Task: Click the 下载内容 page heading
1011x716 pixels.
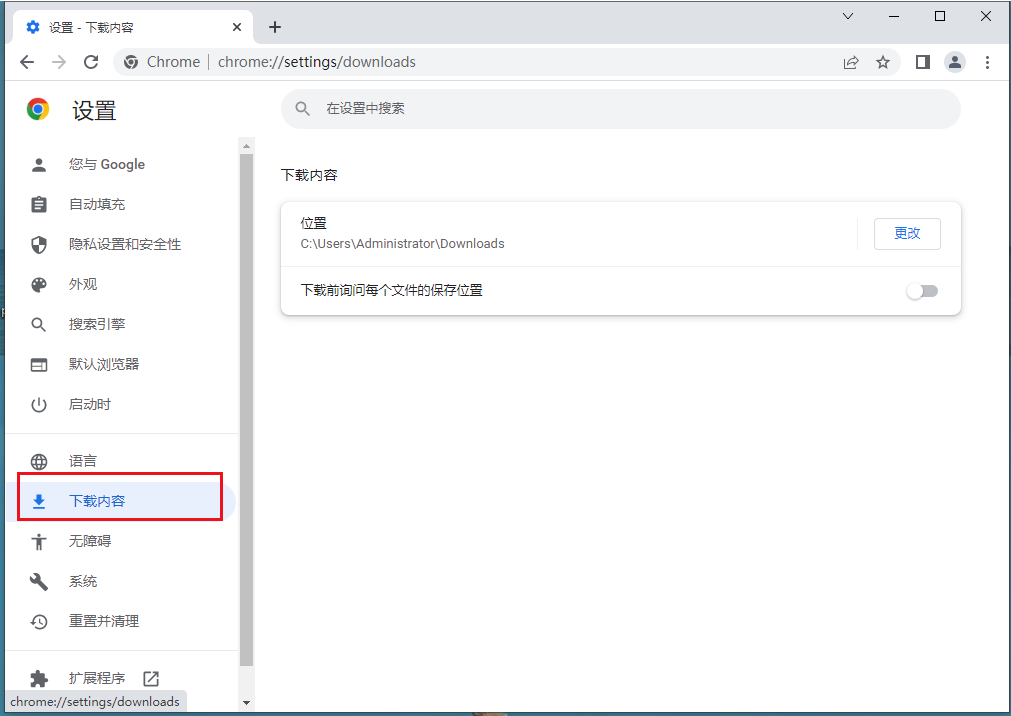Action: coord(309,175)
